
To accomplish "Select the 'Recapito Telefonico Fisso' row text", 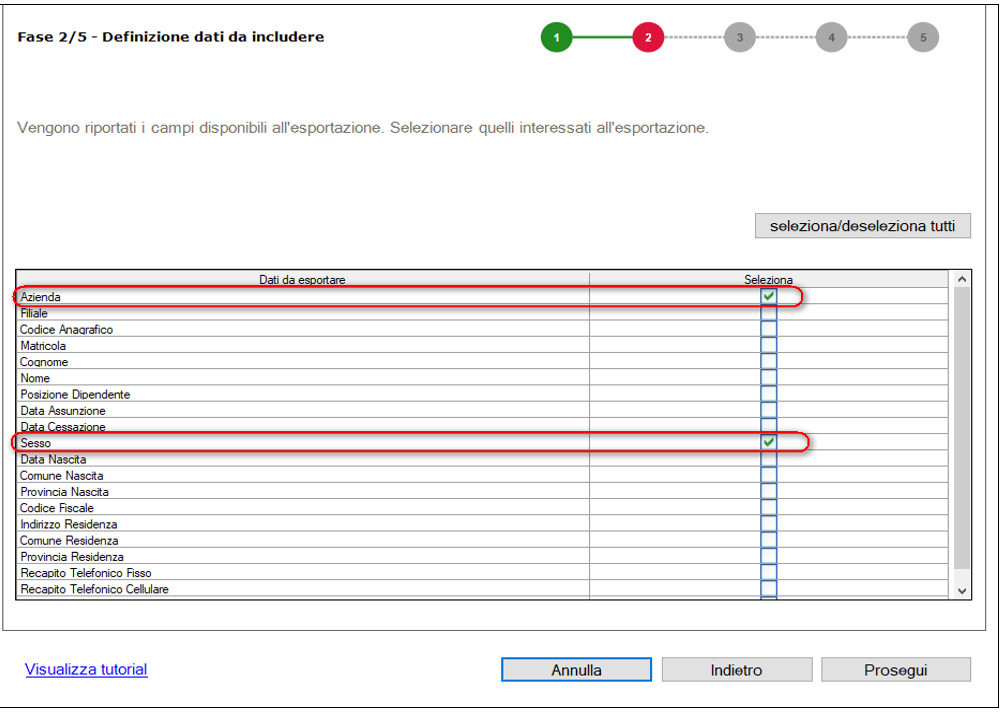I will point(86,573).
